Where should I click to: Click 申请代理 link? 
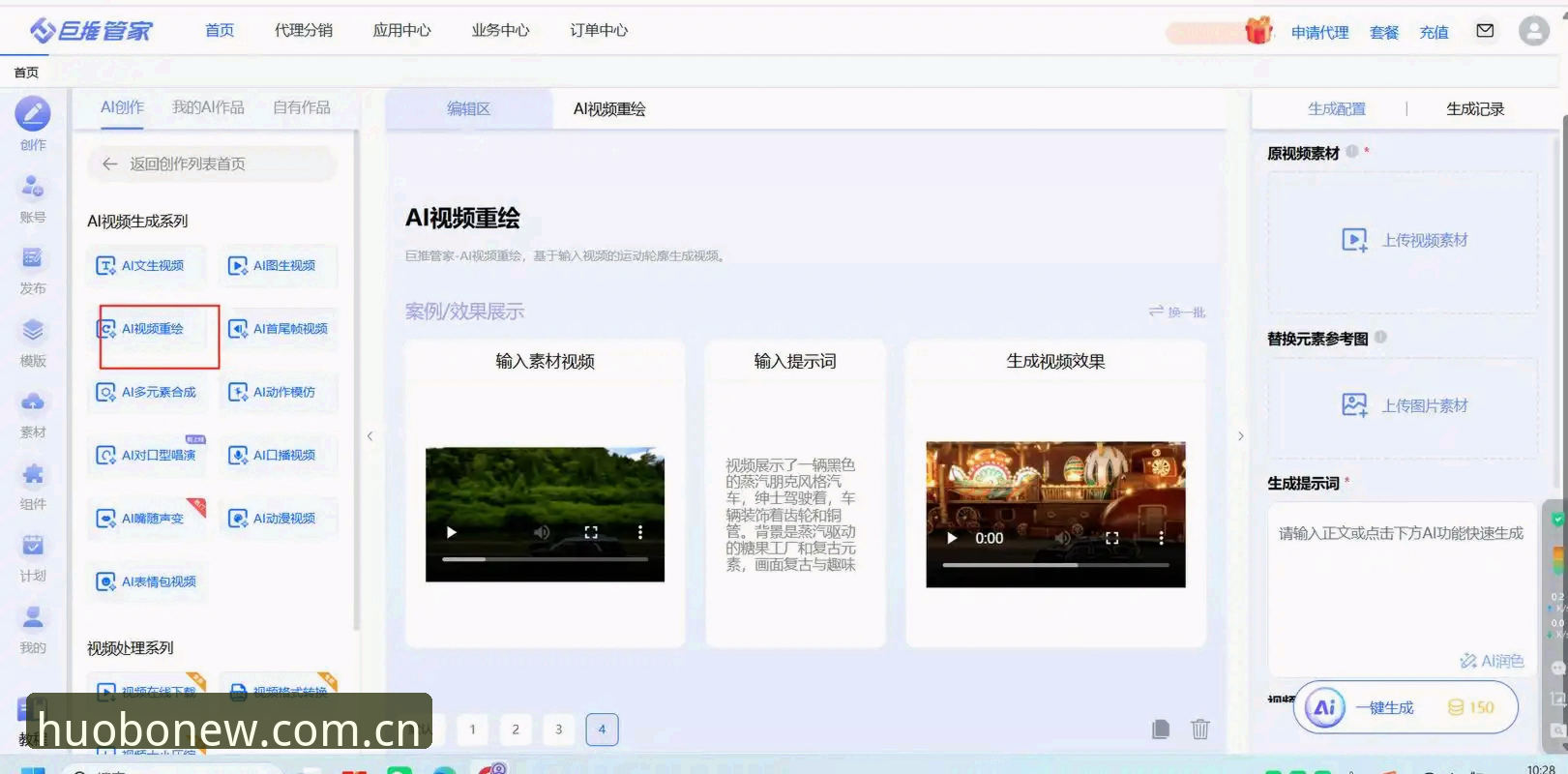click(1320, 32)
